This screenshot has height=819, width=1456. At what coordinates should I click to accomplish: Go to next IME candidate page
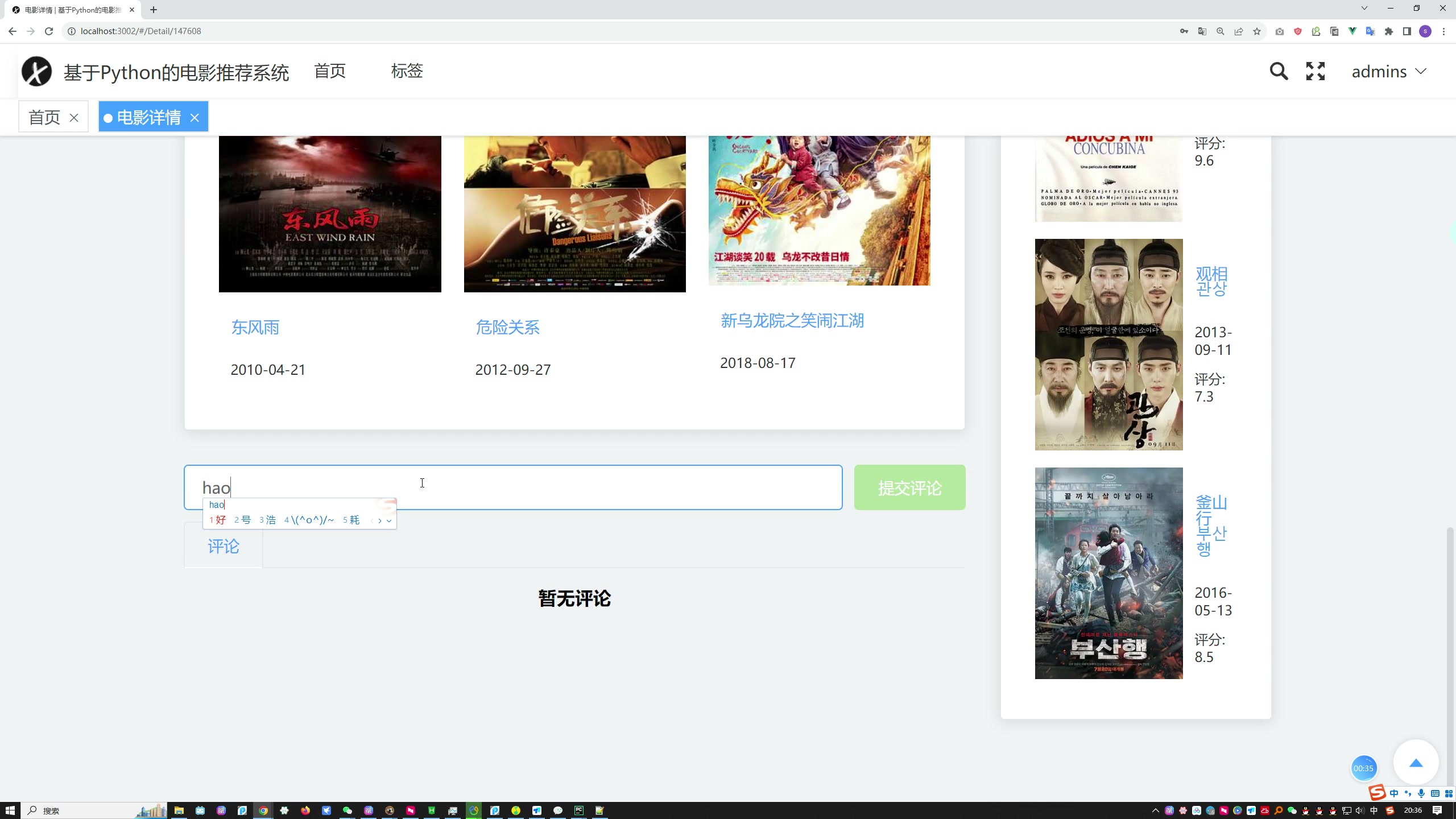pyautogui.click(x=380, y=520)
